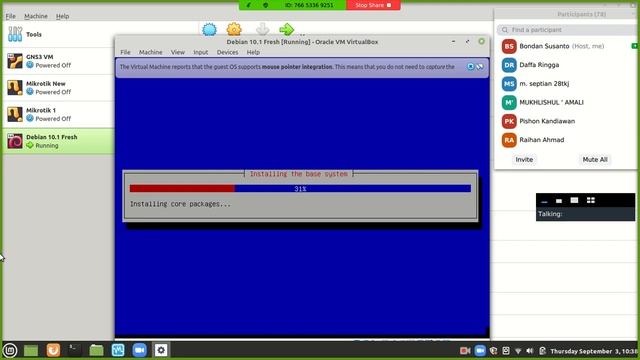This screenshot has width=640, height=360.
Task: Open File menu in Debian VM window
Action: pyautogui.click(x=125, y=52)
